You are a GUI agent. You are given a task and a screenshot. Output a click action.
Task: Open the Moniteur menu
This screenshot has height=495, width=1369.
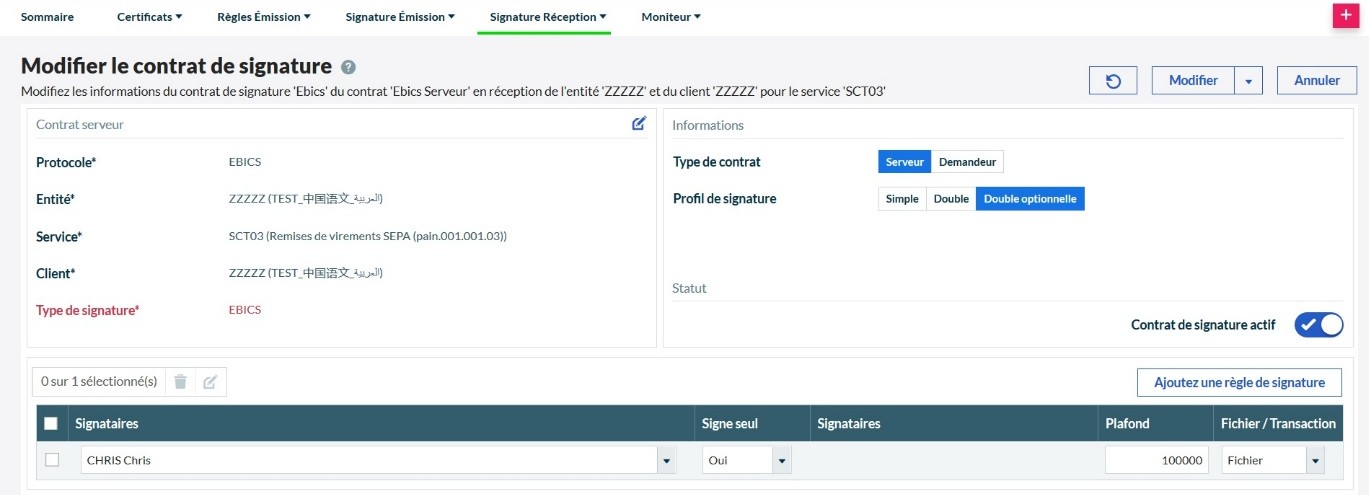670,17
